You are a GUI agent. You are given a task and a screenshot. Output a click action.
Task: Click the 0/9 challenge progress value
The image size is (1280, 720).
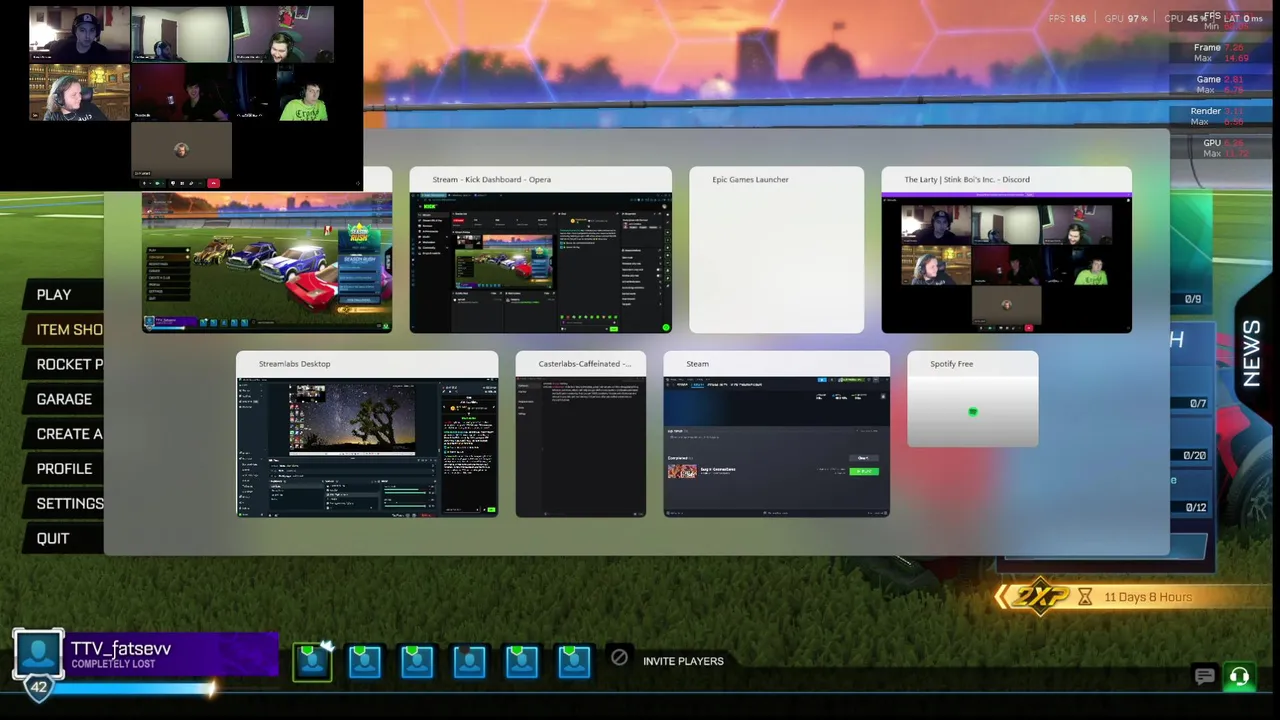(1192, 299)
